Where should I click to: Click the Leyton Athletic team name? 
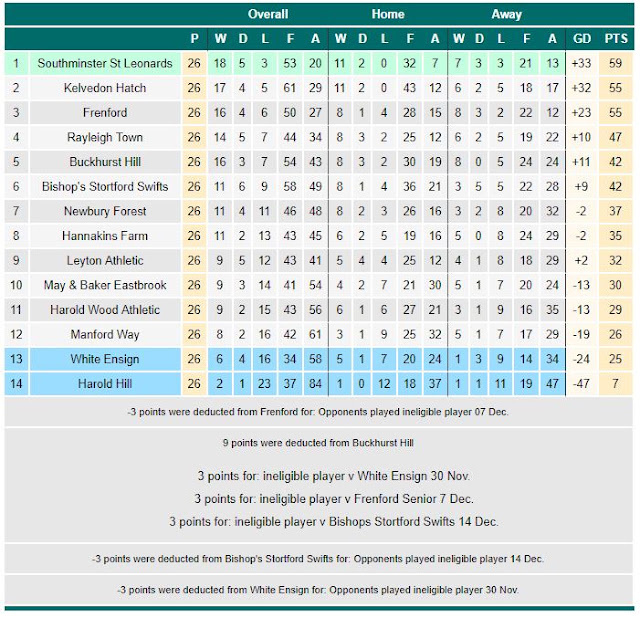pyautogui.click(x=105, y=260)
